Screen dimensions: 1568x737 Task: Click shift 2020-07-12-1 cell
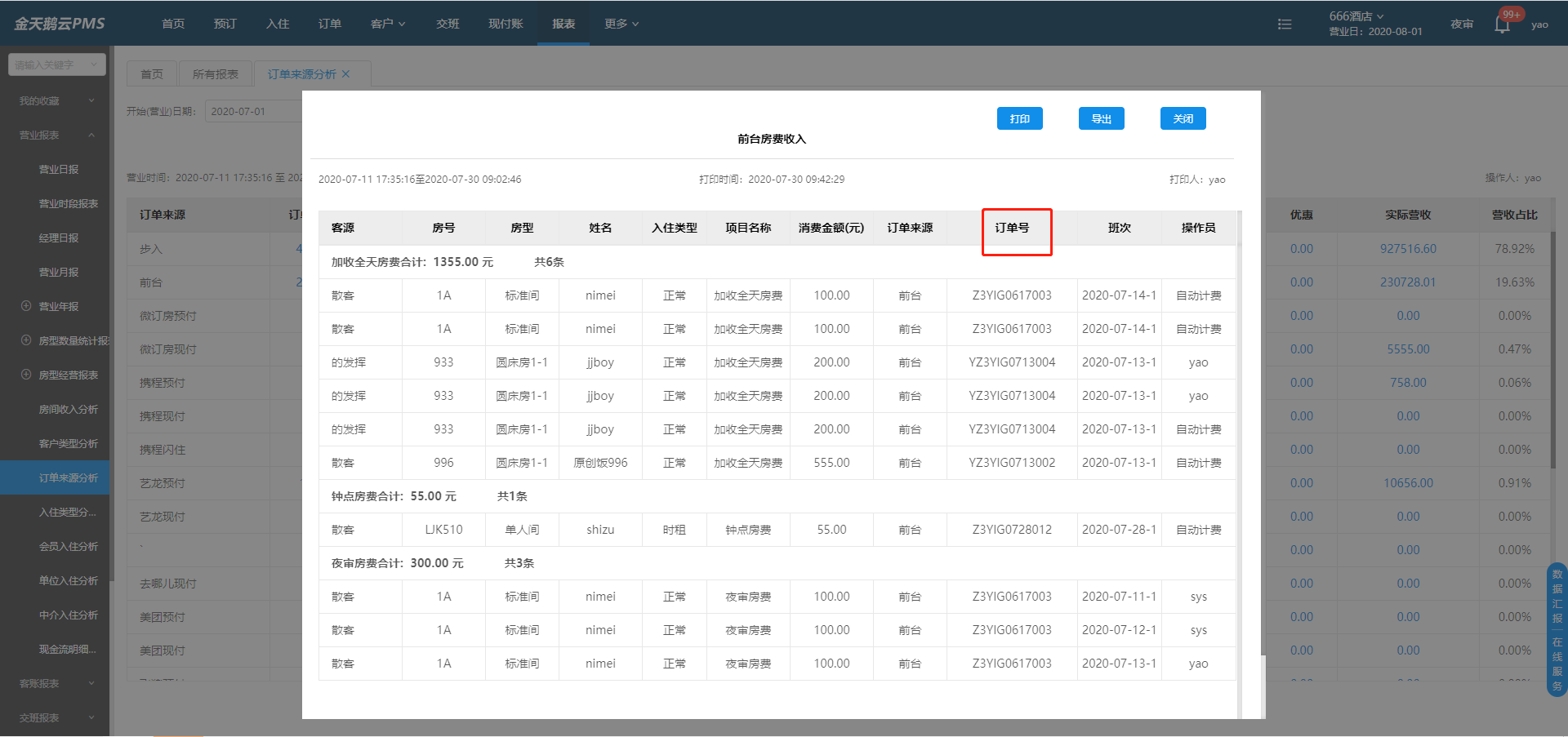(x=1120, y=630)
